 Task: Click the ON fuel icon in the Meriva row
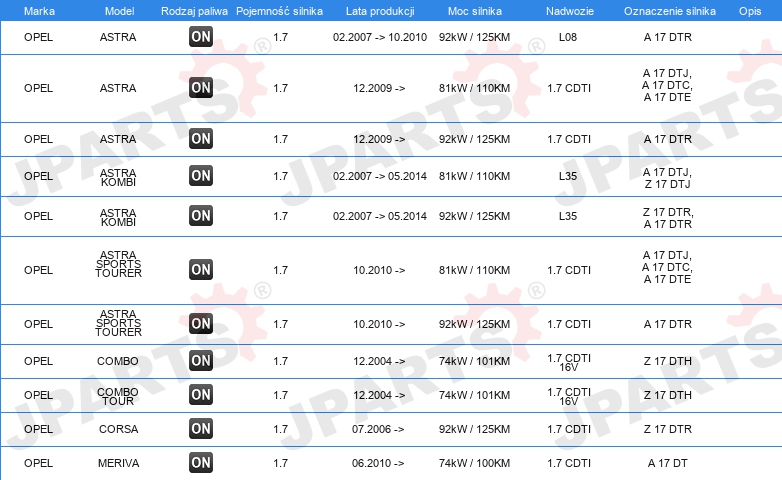(x=201, y=463)
